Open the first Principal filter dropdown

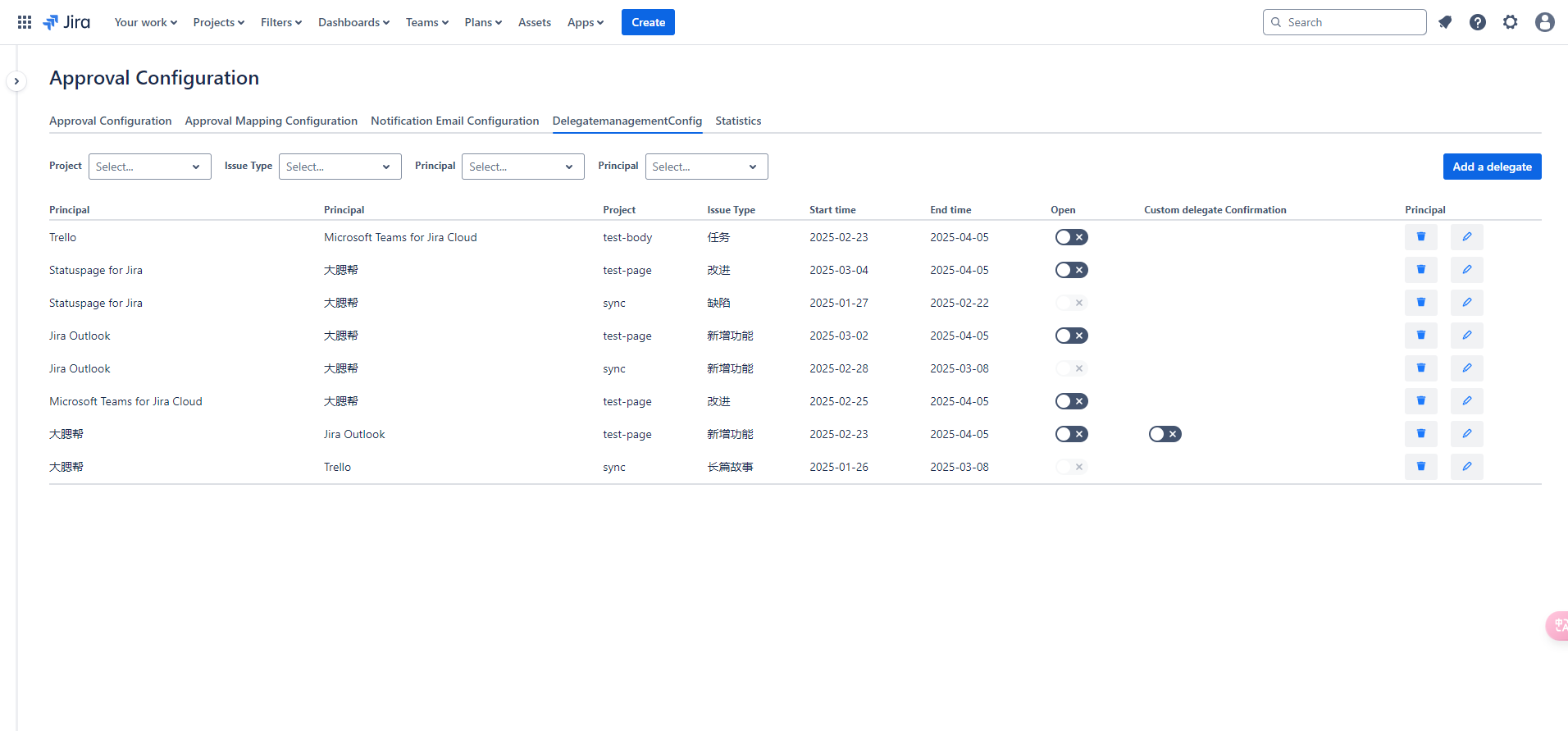(x=523, y=167)
